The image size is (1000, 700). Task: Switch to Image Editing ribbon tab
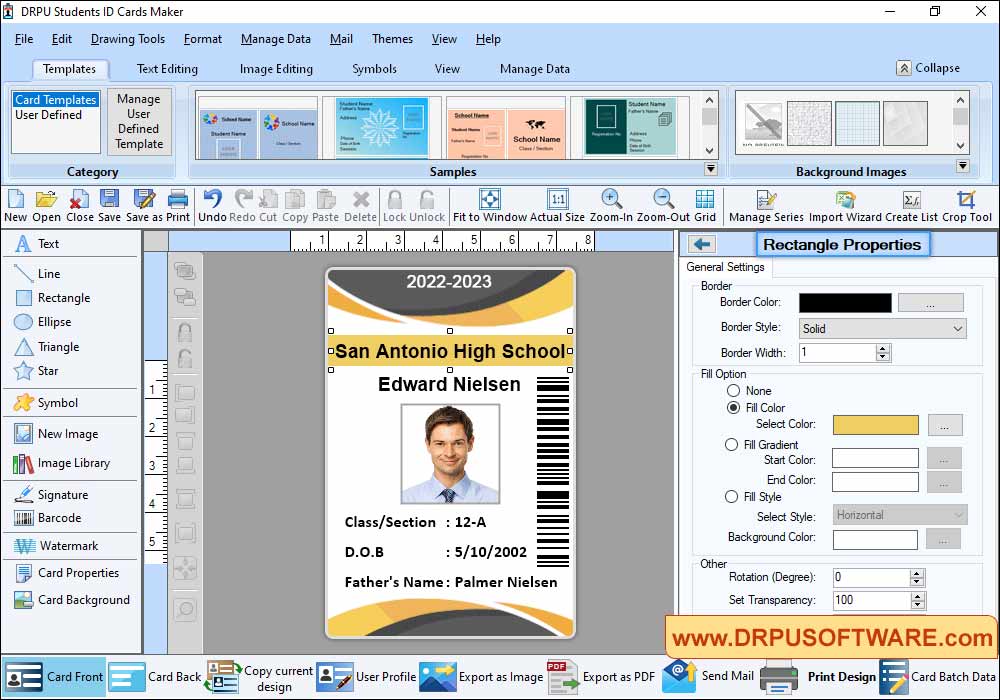tap(276, 69)
